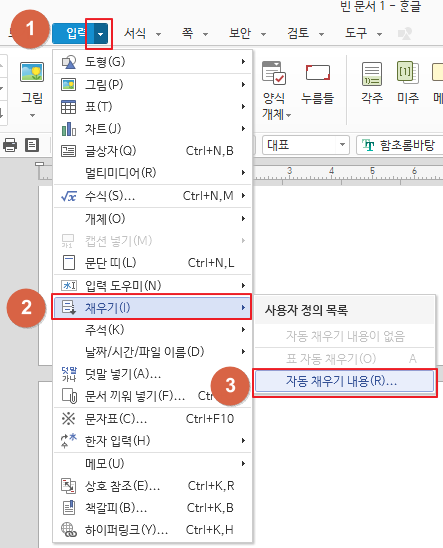Screen dimensions: 443x548
Task: Expand the arrow under ribbon 그림 button
Action: (x=32, y=115)
